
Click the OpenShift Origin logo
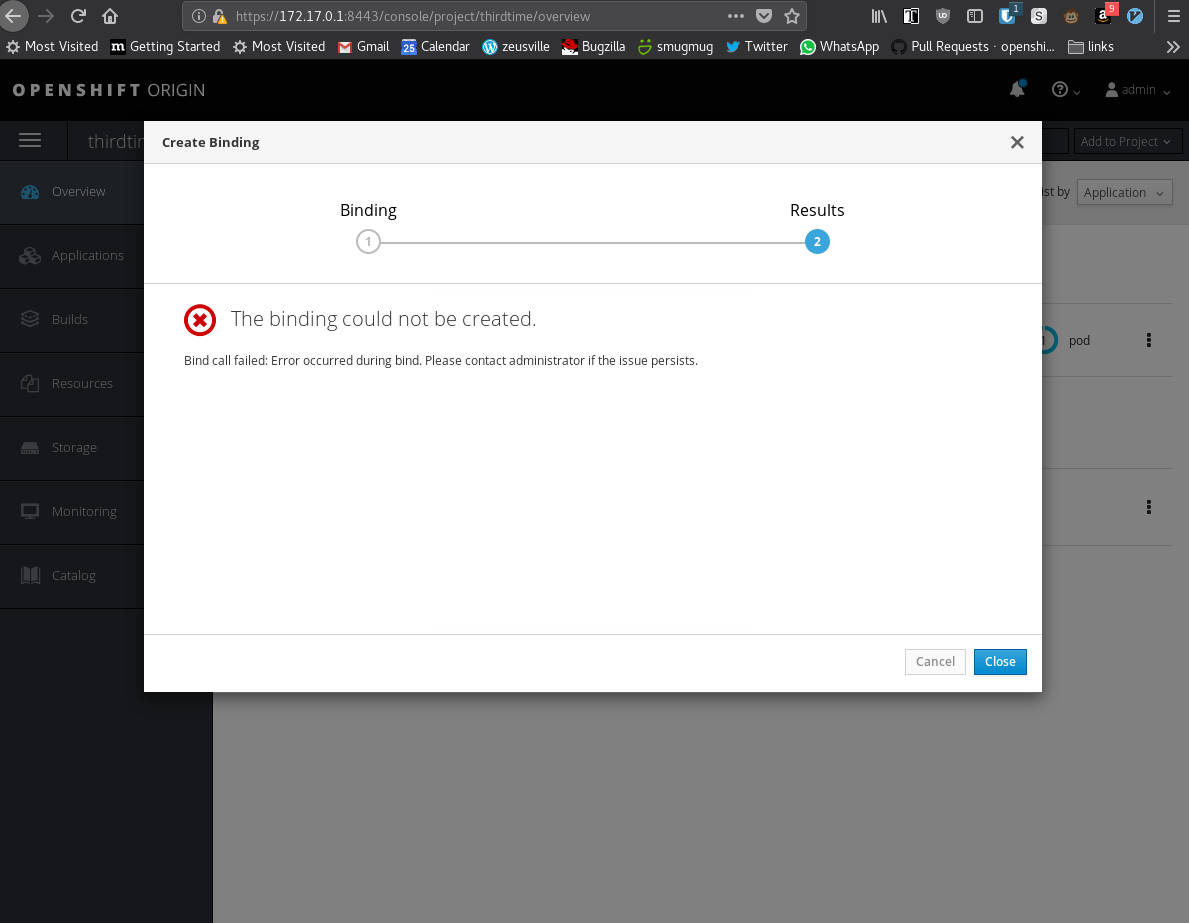pos(108,90)
